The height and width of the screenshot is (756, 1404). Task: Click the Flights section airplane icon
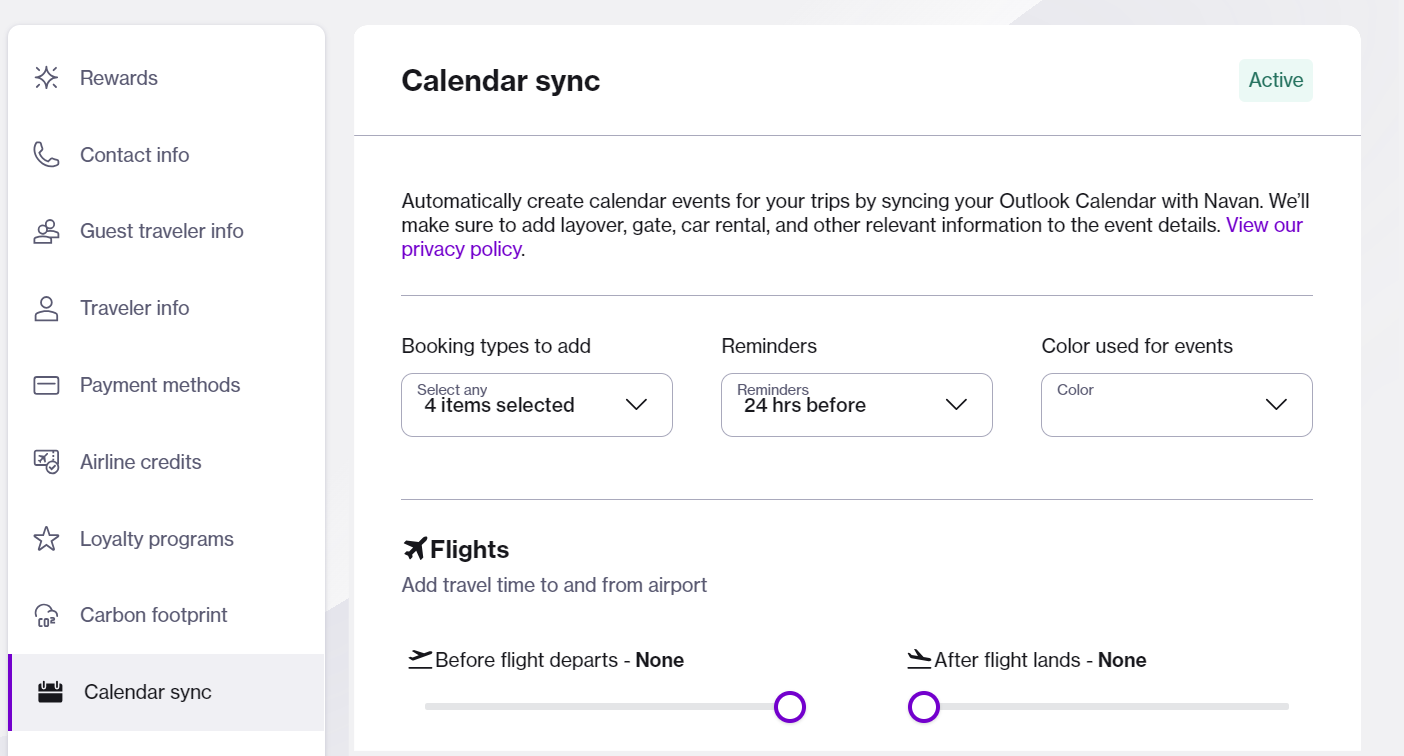tap(414, 549)
